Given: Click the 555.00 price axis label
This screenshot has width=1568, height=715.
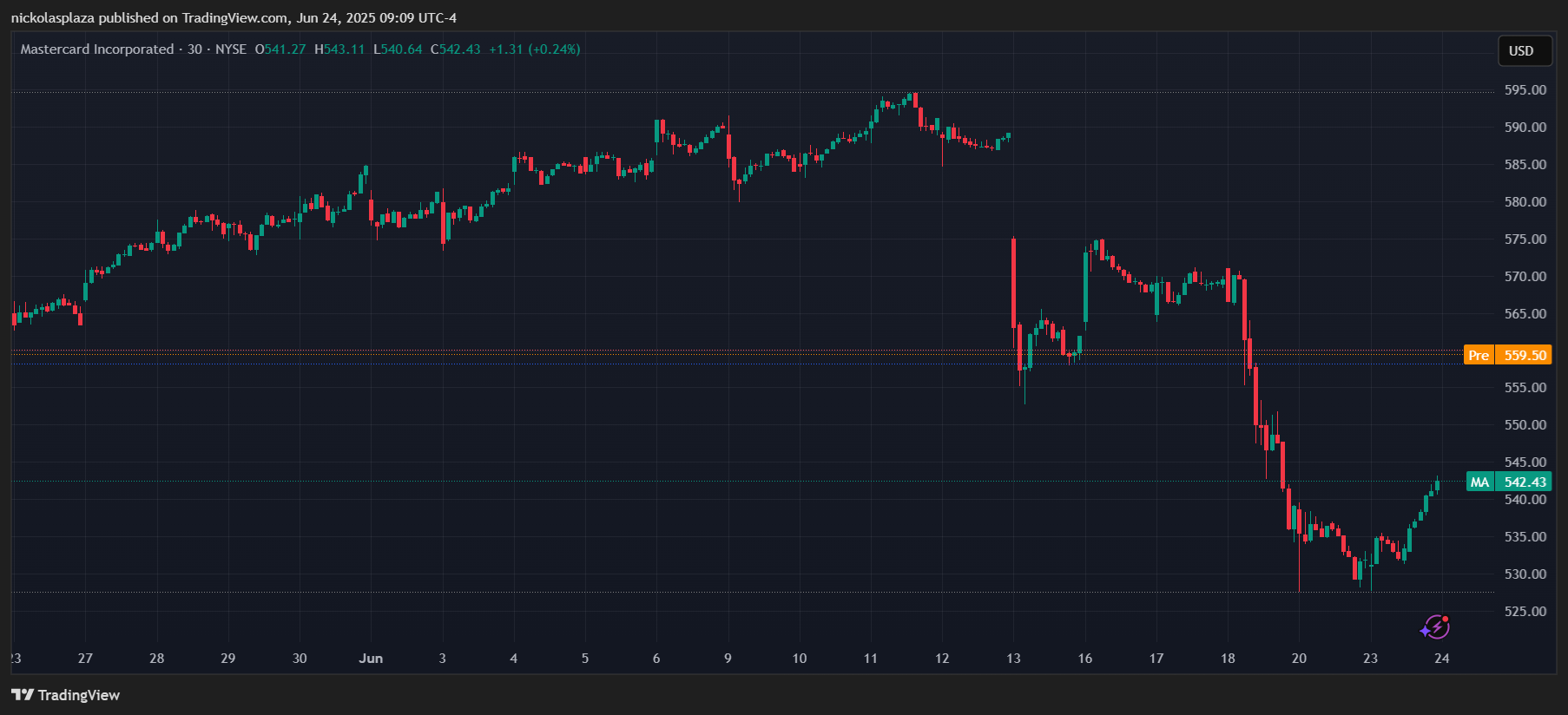Looking at the screenshot, I should coord(1525,388).
